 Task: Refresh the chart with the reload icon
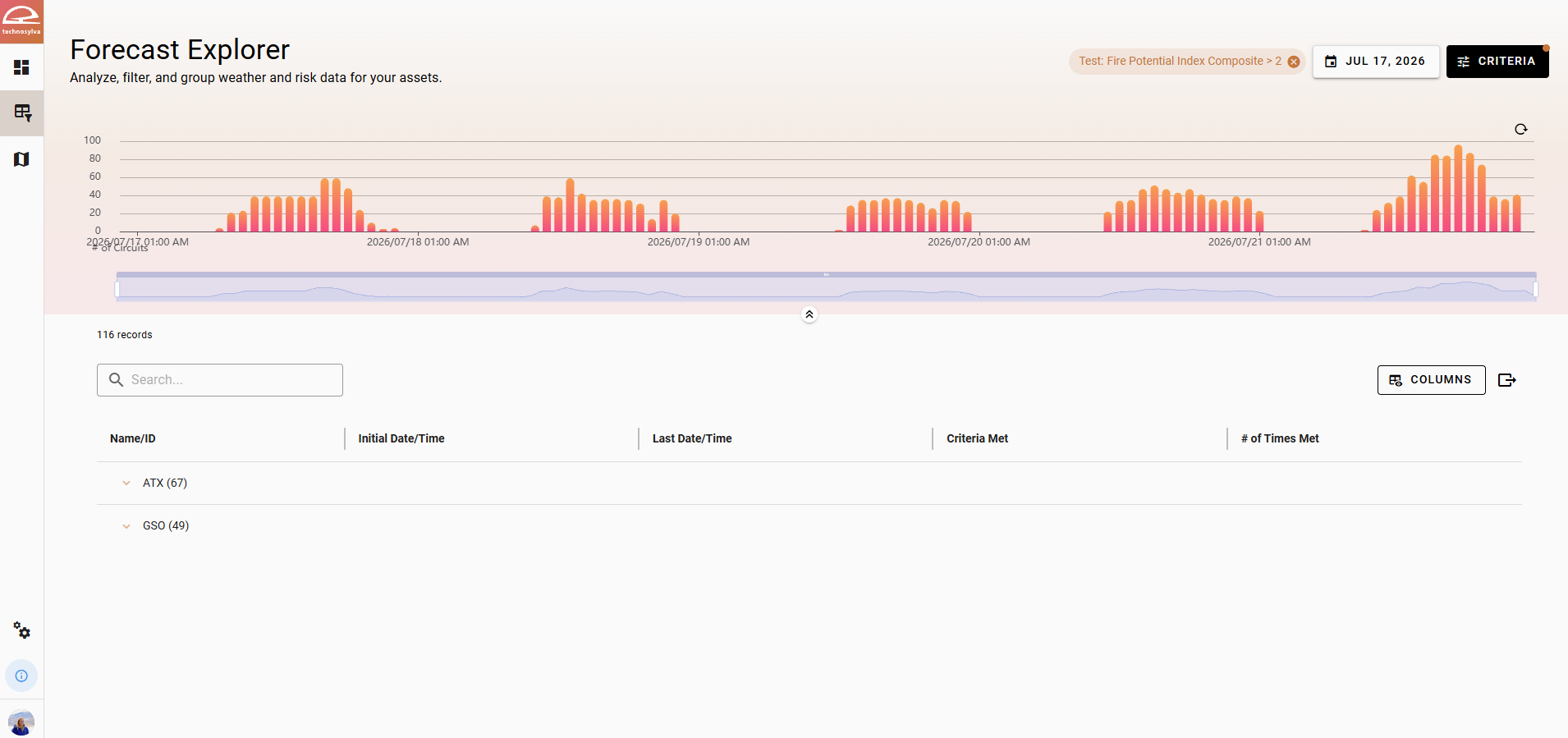[1520, 129]
